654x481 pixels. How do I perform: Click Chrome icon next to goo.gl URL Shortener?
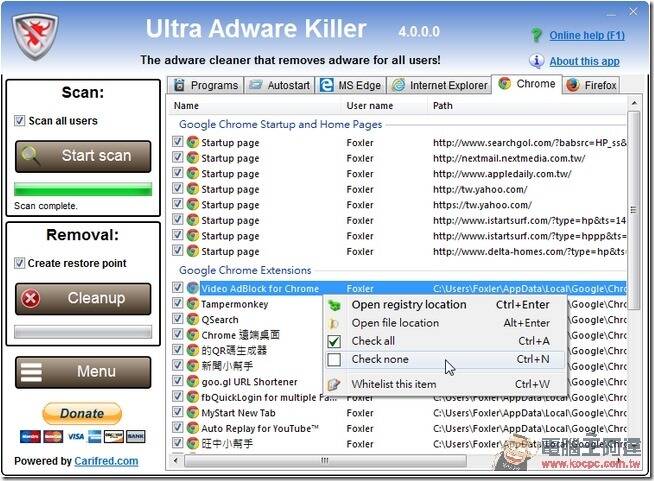tap(192, 381)
